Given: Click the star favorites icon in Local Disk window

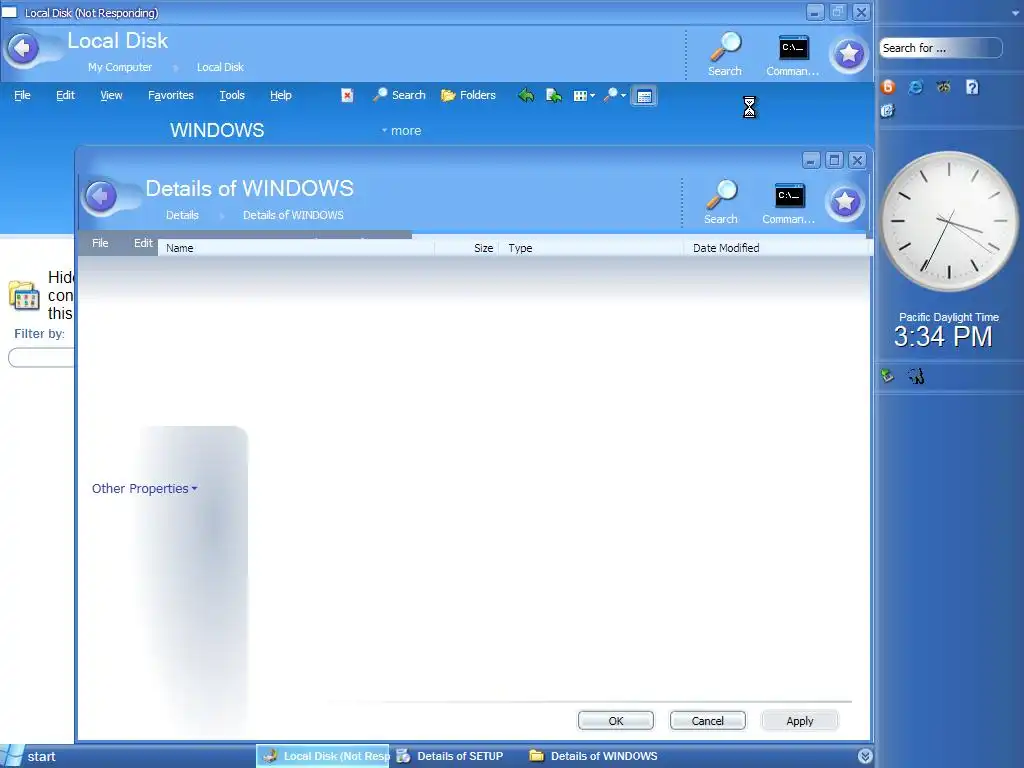Looking at the screenshot, I should point(849,54).
